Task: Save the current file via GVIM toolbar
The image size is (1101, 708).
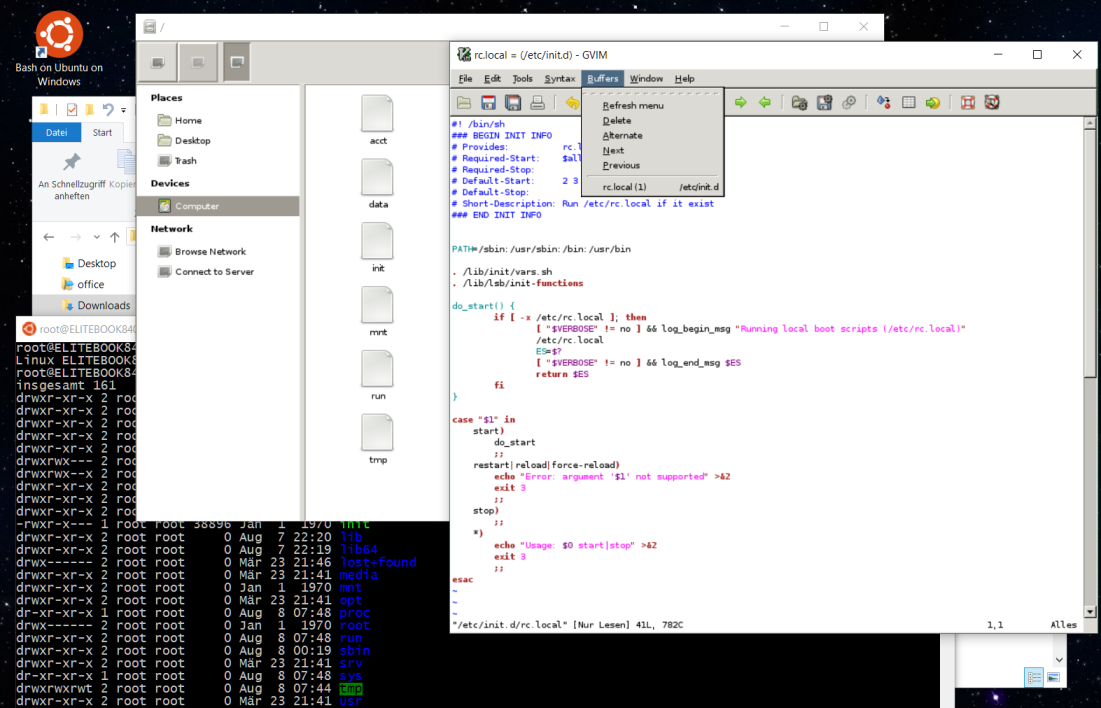Action: [x=489, y=102]
